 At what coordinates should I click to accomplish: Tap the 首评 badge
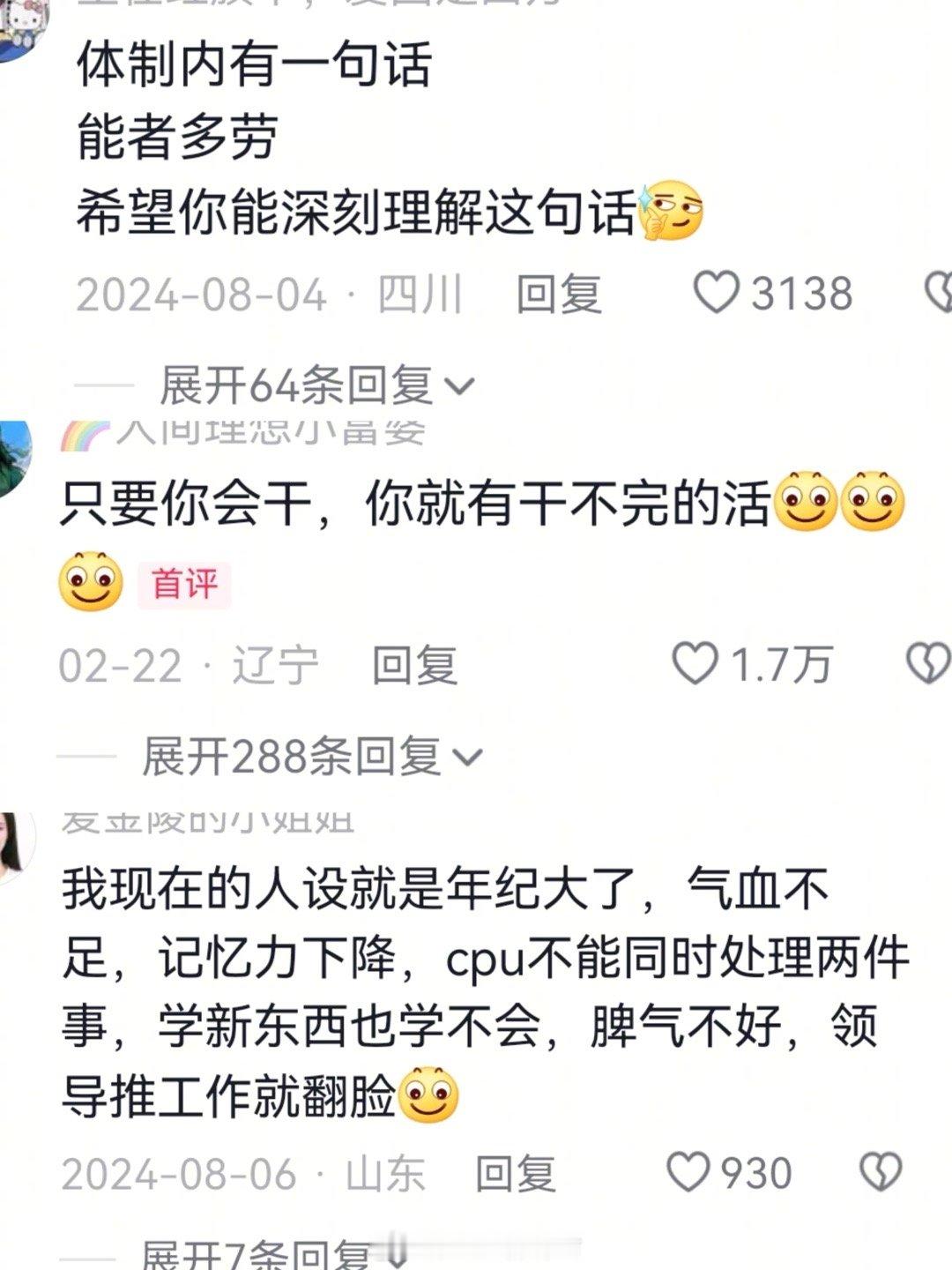tap(184, 585)
